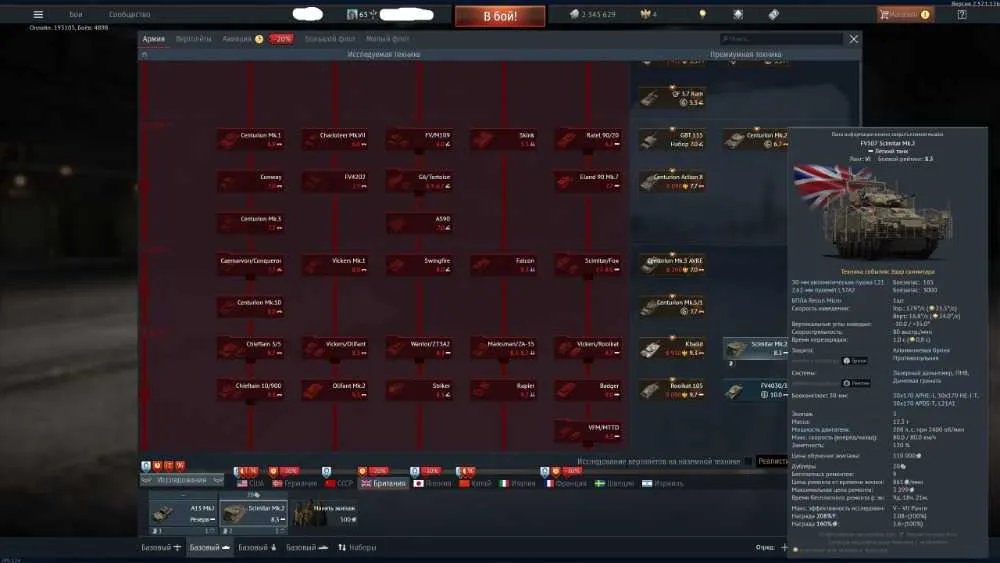Expand the Vickers/Olifant group
1000x563 pixels.
click(335, 348)
